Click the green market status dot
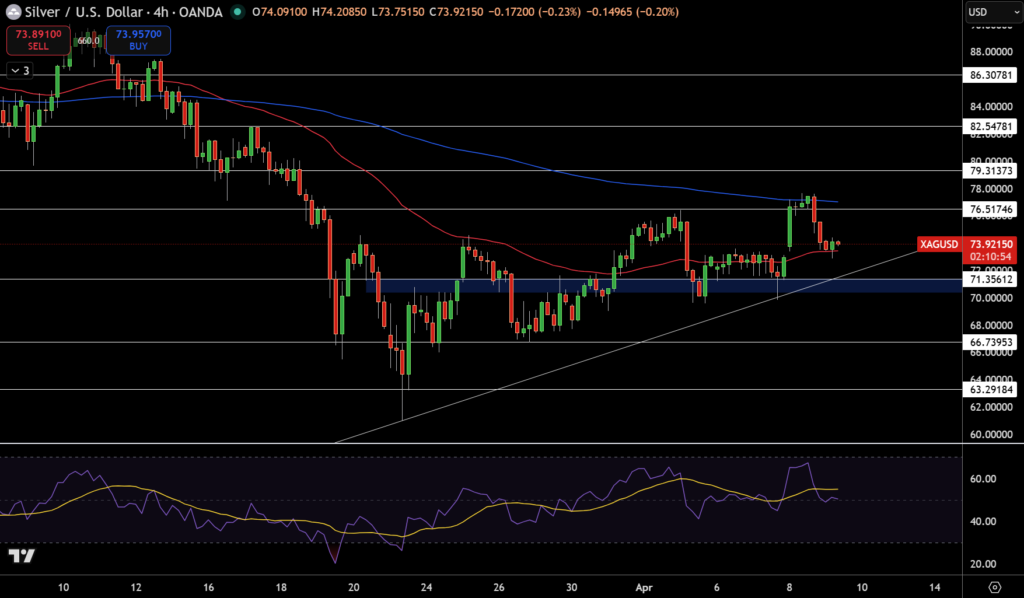The image size is (1024, 598). pyautogui.click(x=237, y=12)
